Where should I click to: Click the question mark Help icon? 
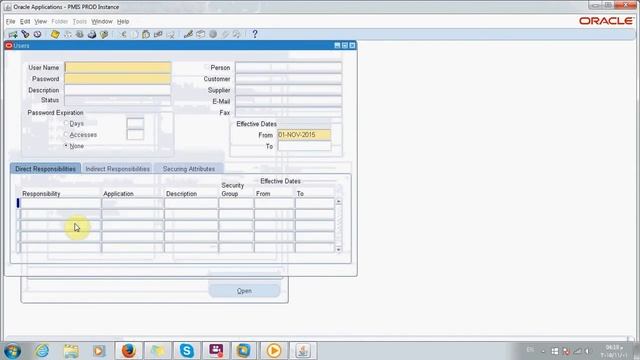(255, 34)
